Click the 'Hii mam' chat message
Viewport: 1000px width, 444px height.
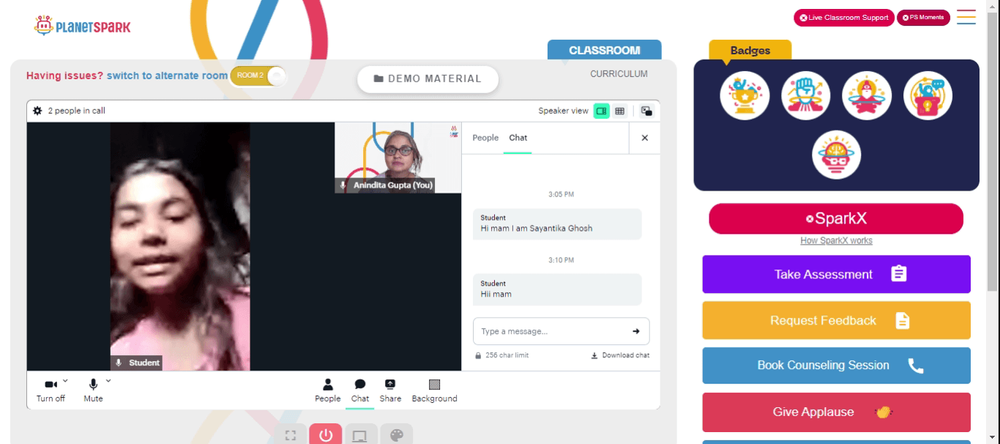point(557,290)
